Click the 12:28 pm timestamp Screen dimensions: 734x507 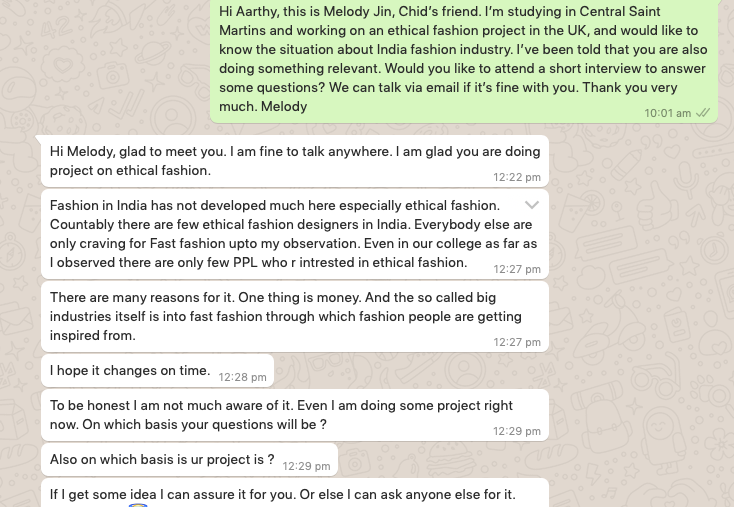242,377
